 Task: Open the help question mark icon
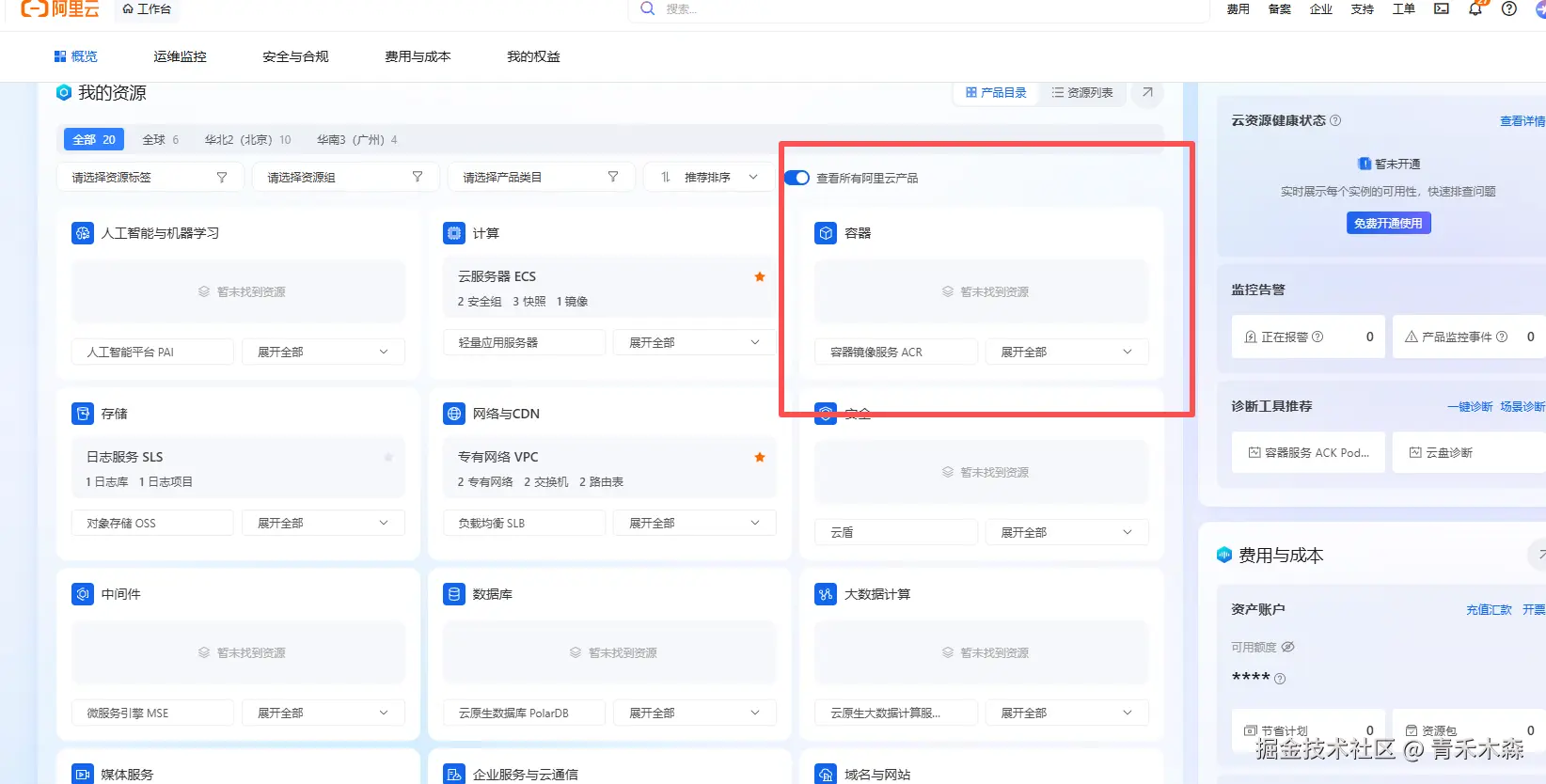click(1509, 8)
